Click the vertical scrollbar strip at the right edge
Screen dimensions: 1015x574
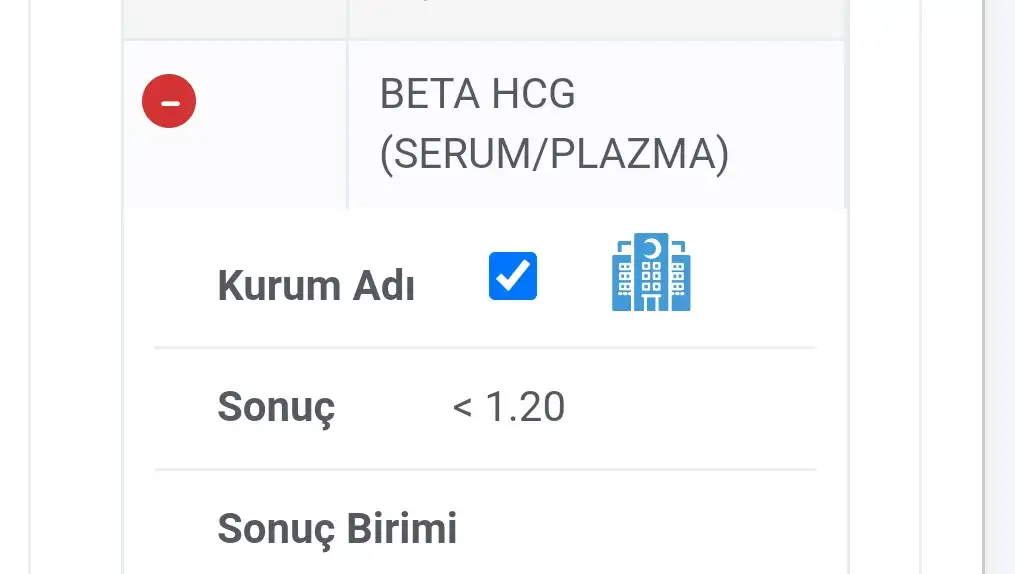999,287
